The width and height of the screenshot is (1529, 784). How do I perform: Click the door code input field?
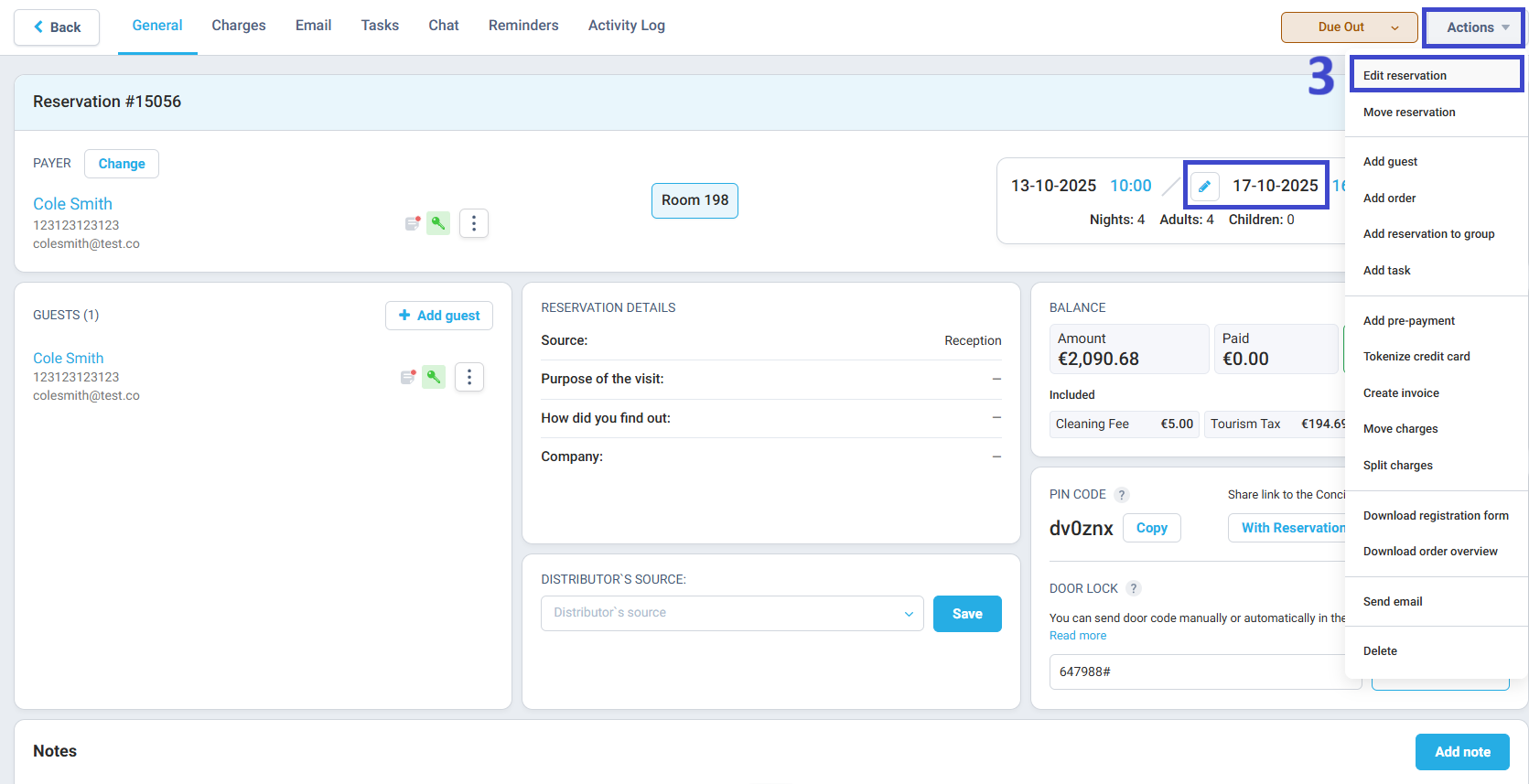1199,672
